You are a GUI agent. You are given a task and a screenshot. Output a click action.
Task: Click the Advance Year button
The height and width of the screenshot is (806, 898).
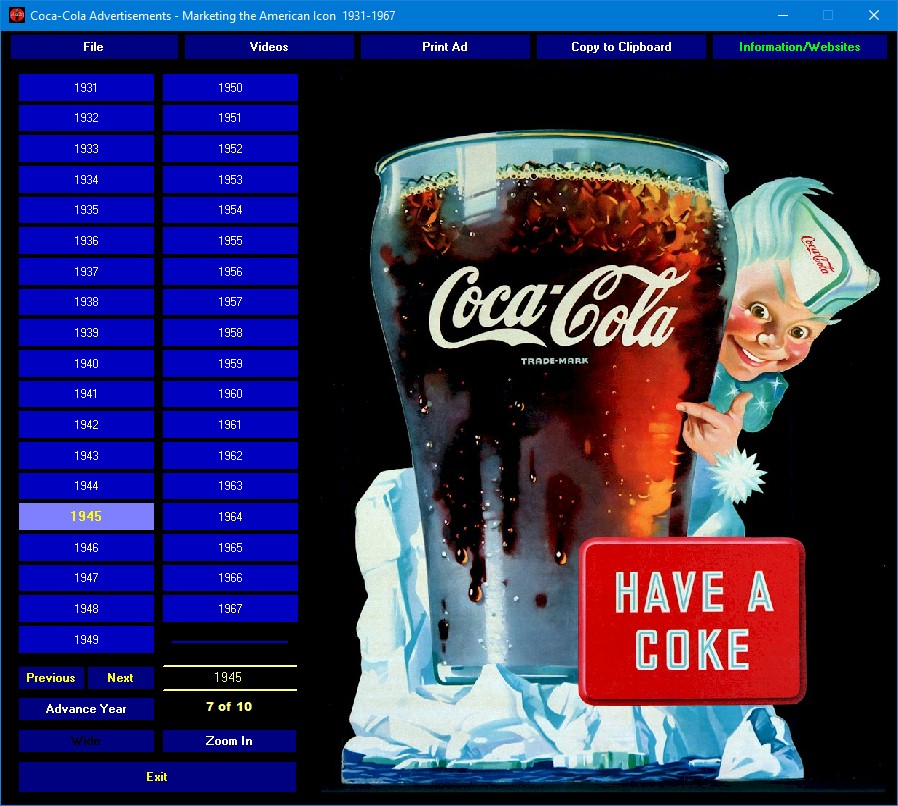click(86, 709)
